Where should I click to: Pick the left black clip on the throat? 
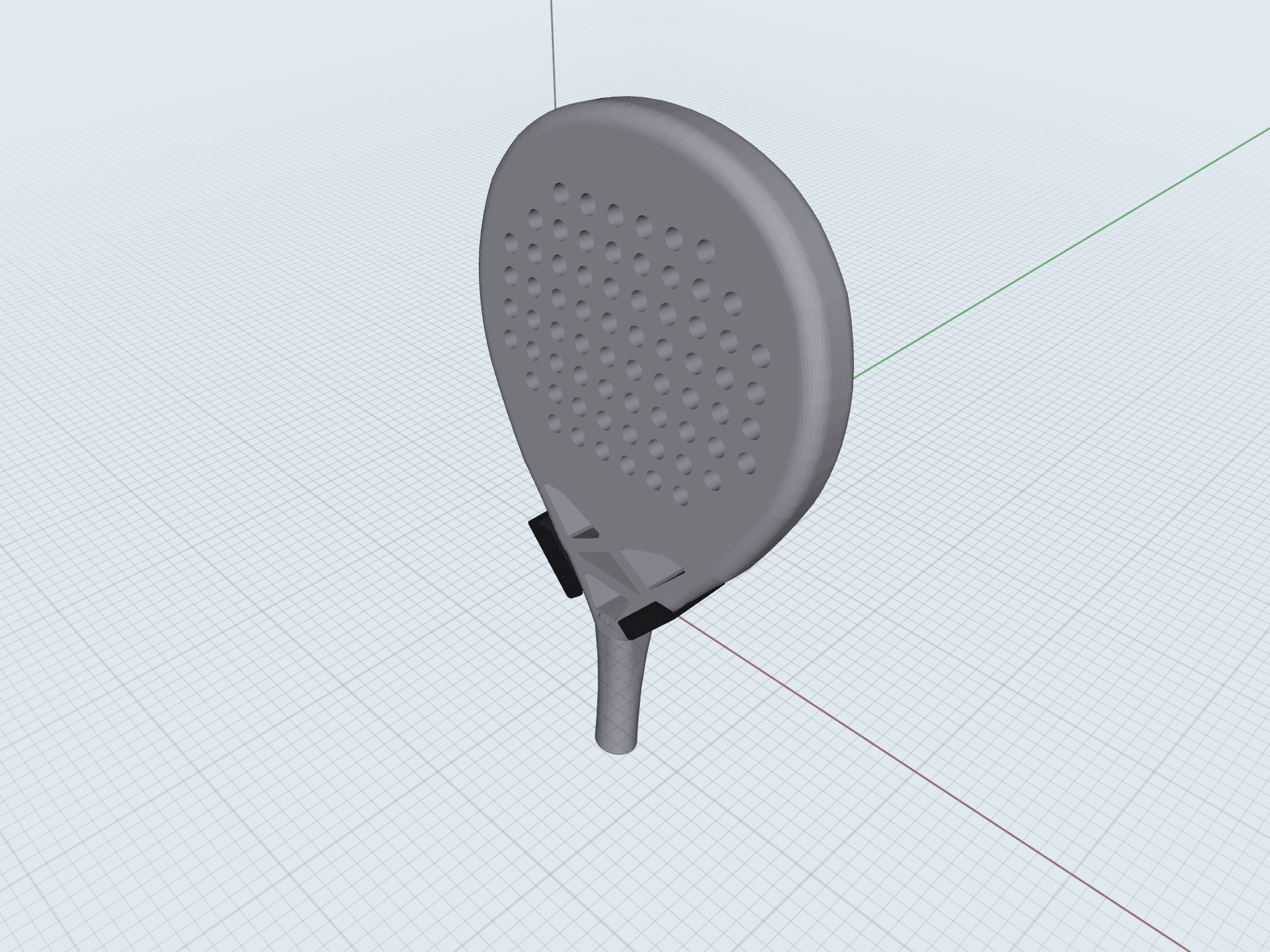[x=556, y=555]
